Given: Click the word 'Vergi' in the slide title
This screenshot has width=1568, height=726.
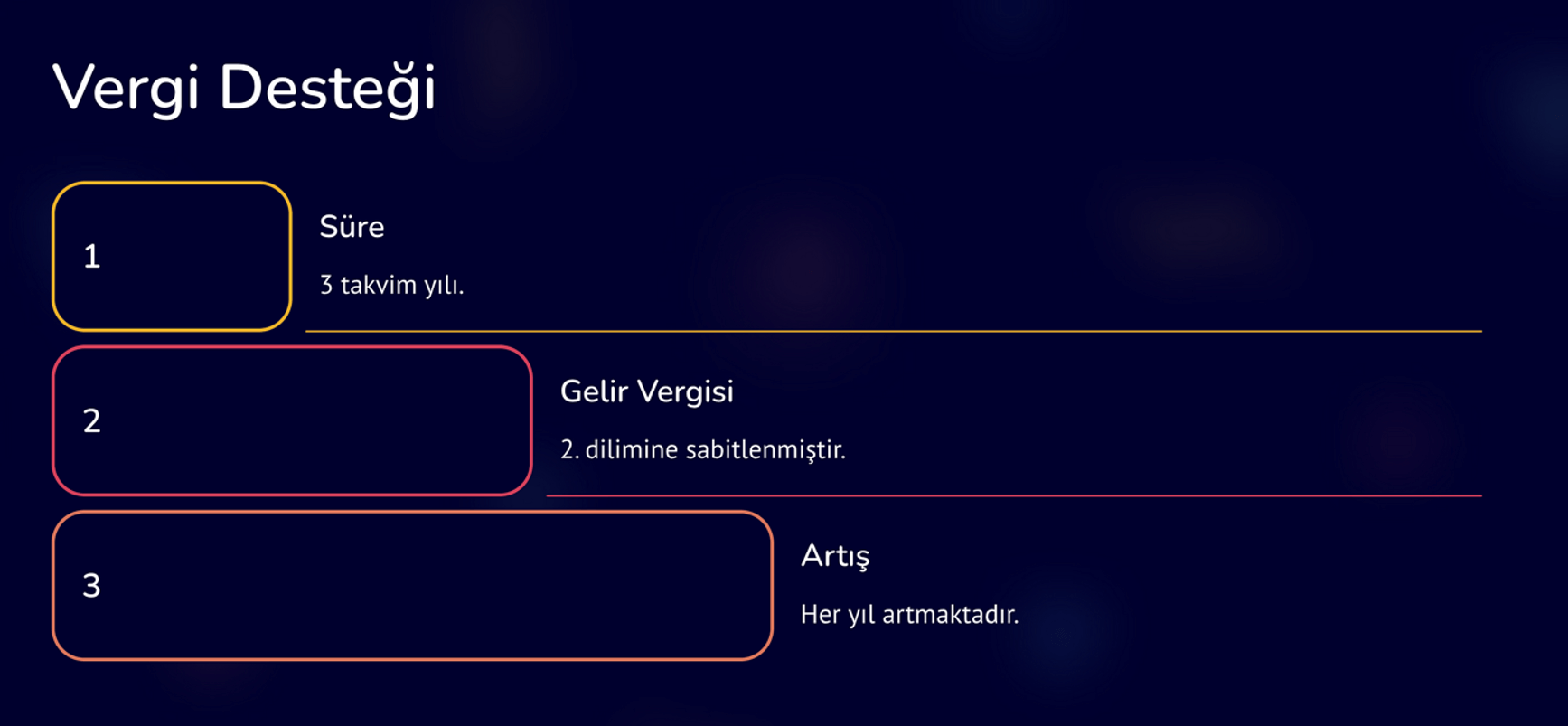Looking at the screenshot, I should coord(126,90).
